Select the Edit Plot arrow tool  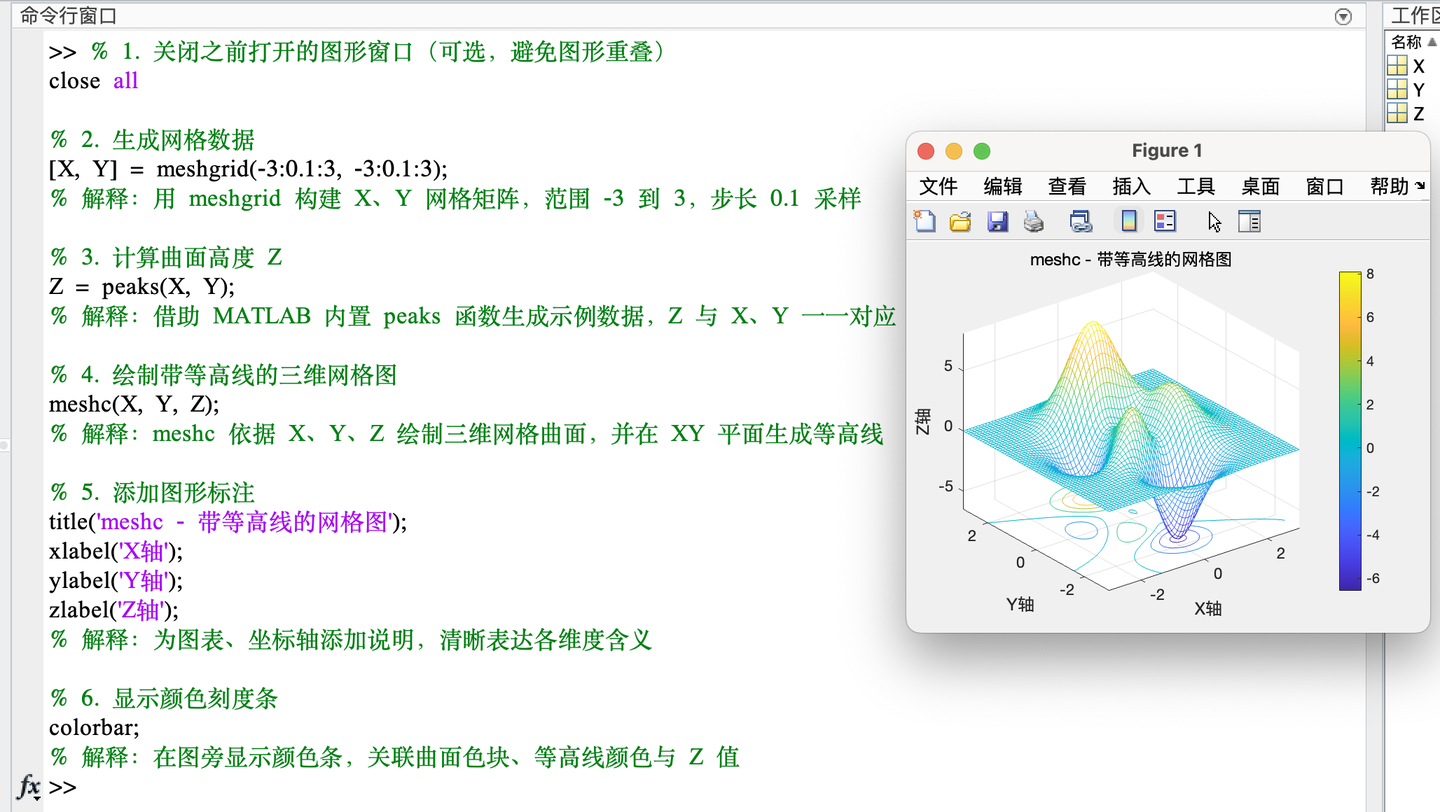[1215, 221]
